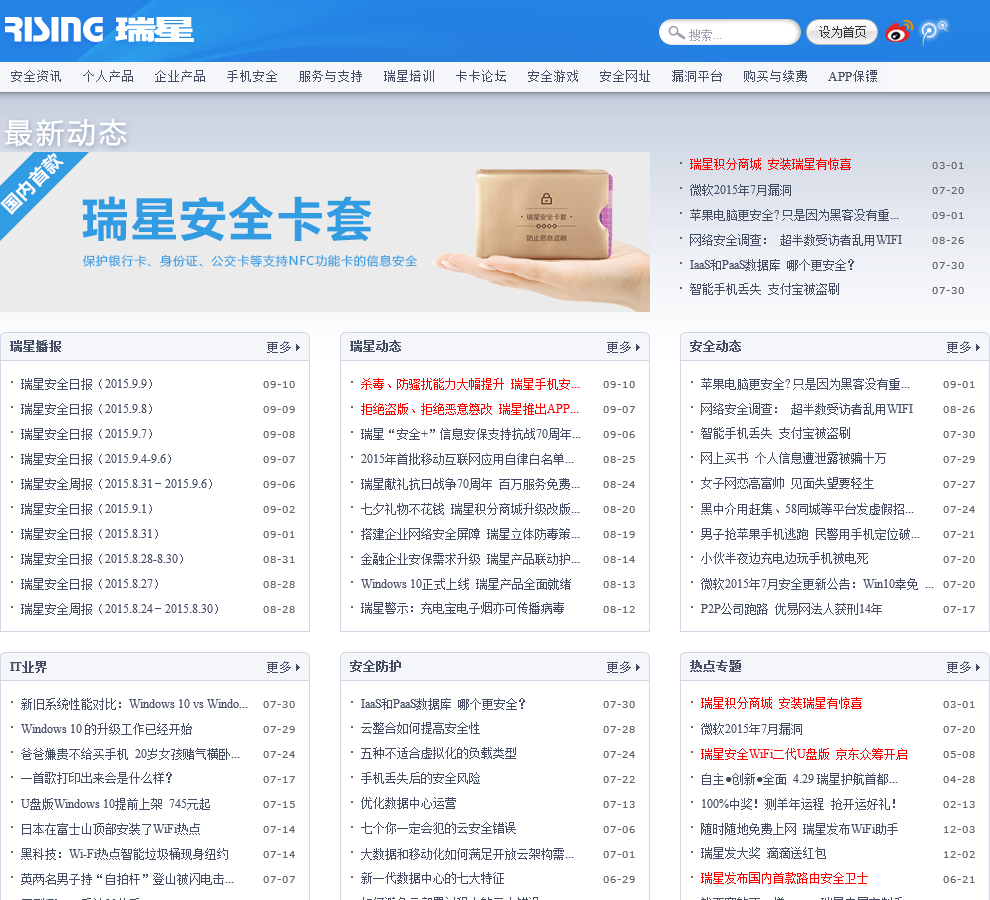Open 瑞星安全周报（2015.8.31－2015.9.6）
This screenshot has height=900, width=990.
(x=117, y=484)
